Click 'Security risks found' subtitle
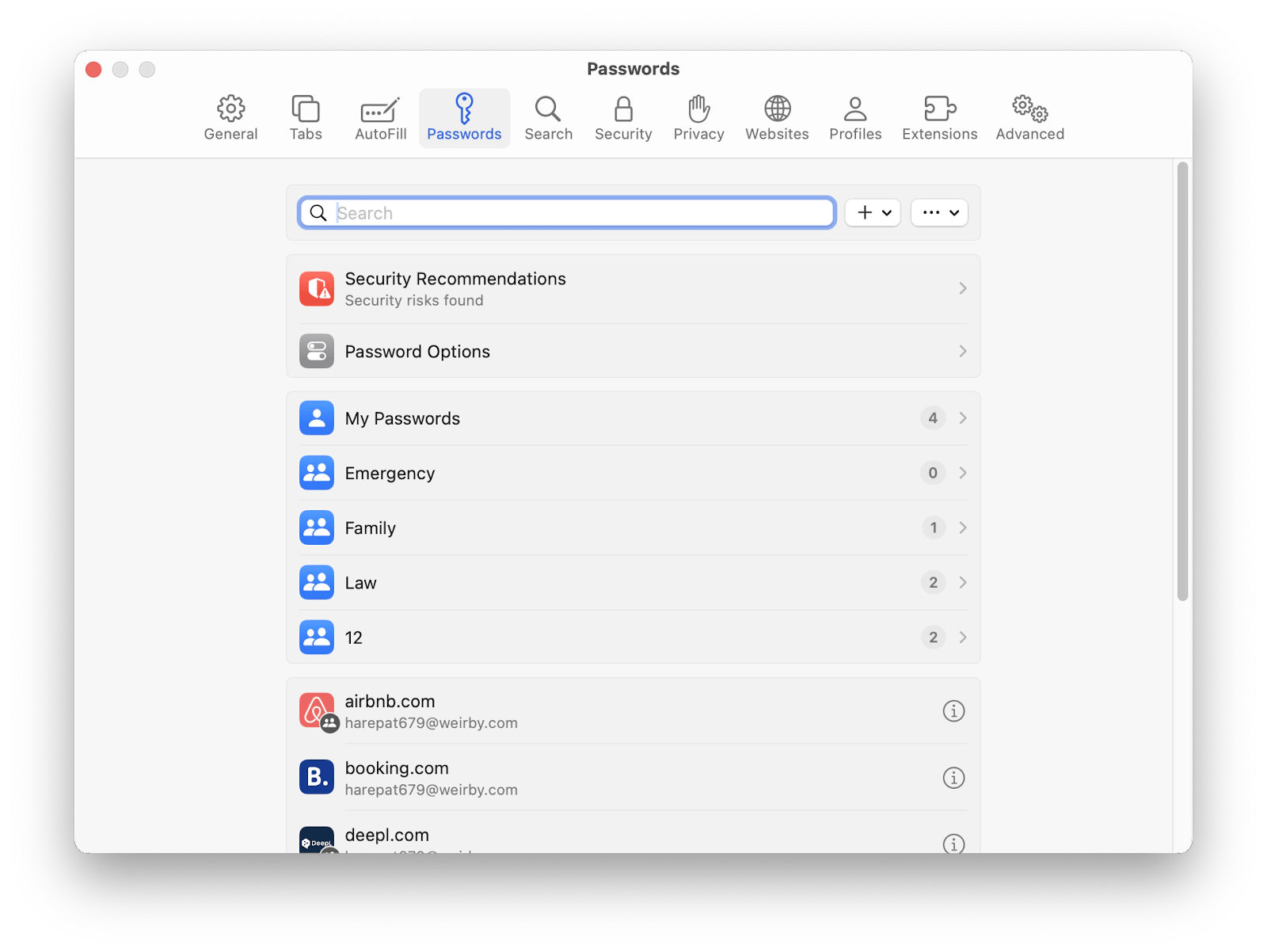Image resolution: width=1267 pixels, height=952 pixels. (413, 300)
